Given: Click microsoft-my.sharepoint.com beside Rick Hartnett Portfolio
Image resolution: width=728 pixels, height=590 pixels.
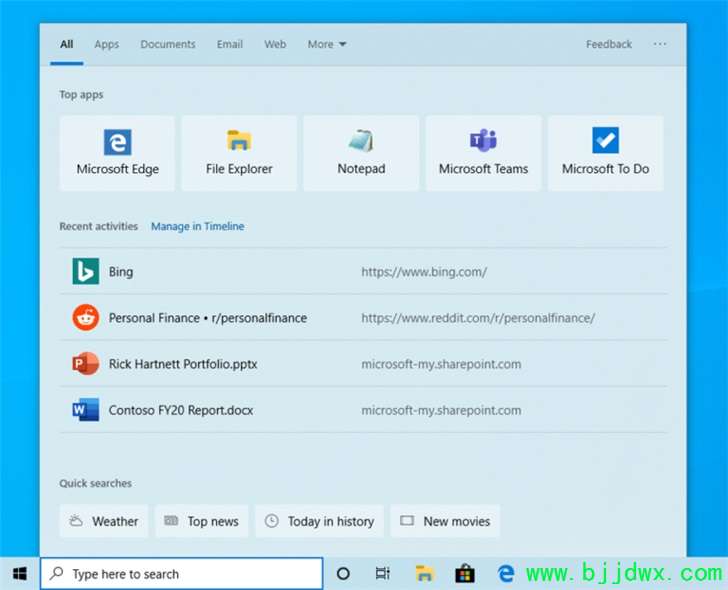Looking at the screenshot, I should pyautogui.click(x=441, y=364).
